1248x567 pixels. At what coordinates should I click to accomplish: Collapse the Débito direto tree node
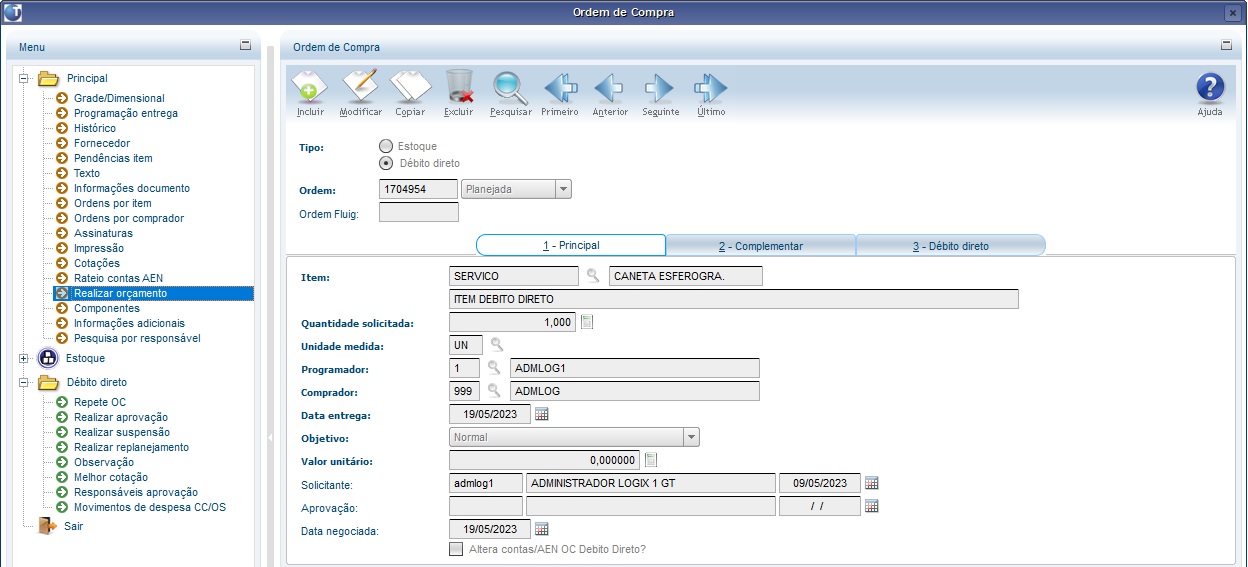(24, 382)
